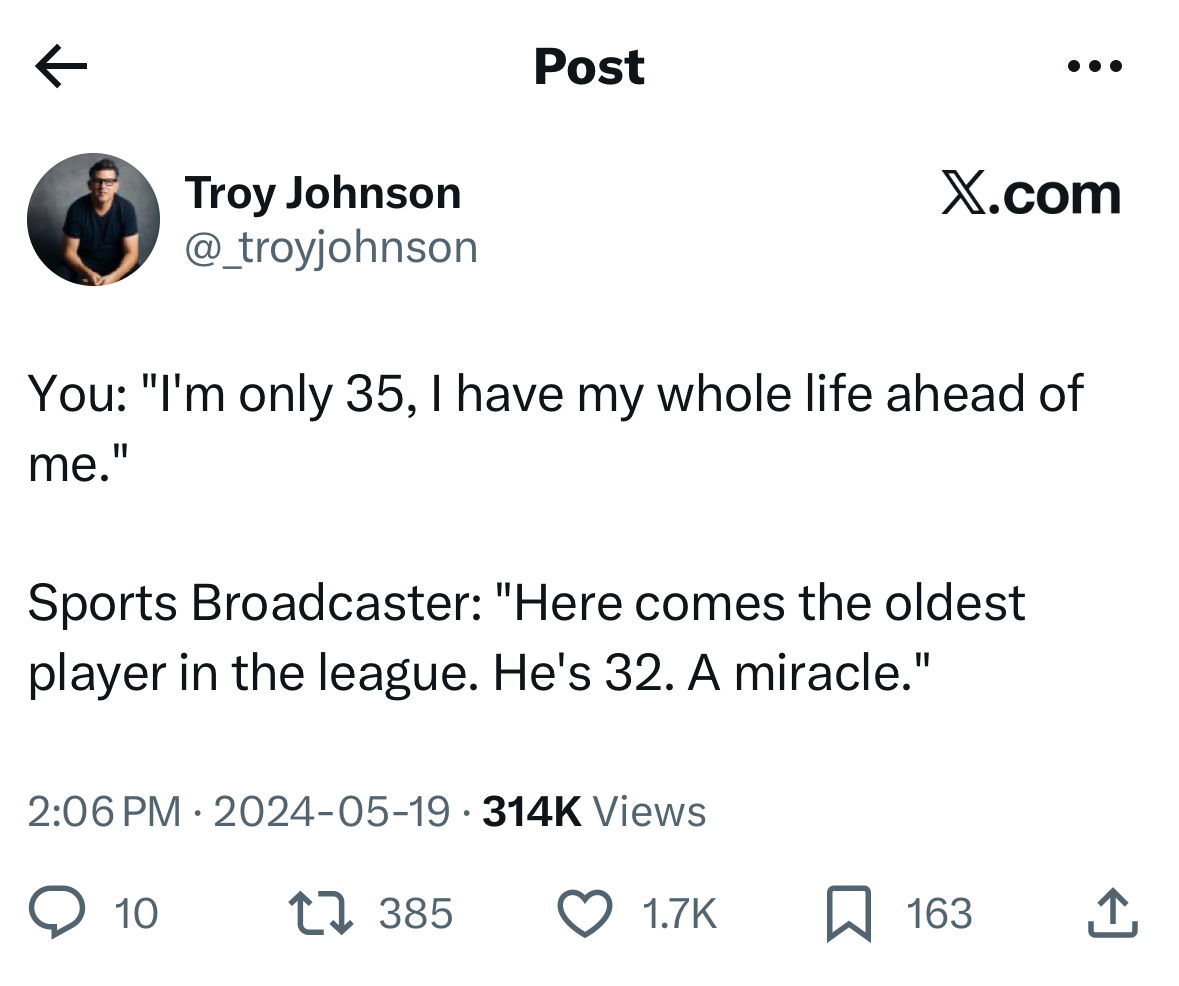The height and width of the screenshot is (986, 1179).
Task: Click the Sports Broadcaster quote text
Action: 525,638
